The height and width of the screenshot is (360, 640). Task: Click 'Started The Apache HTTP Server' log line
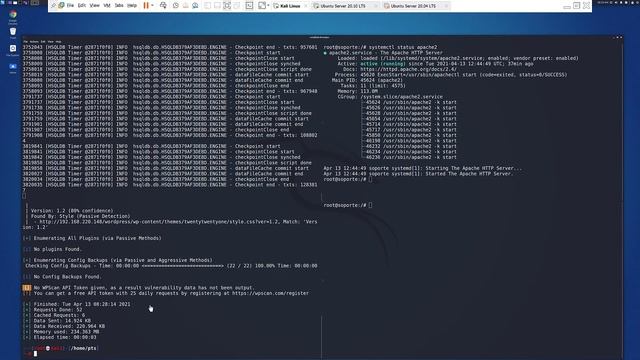pyautogui.click(x=418, y=173)
